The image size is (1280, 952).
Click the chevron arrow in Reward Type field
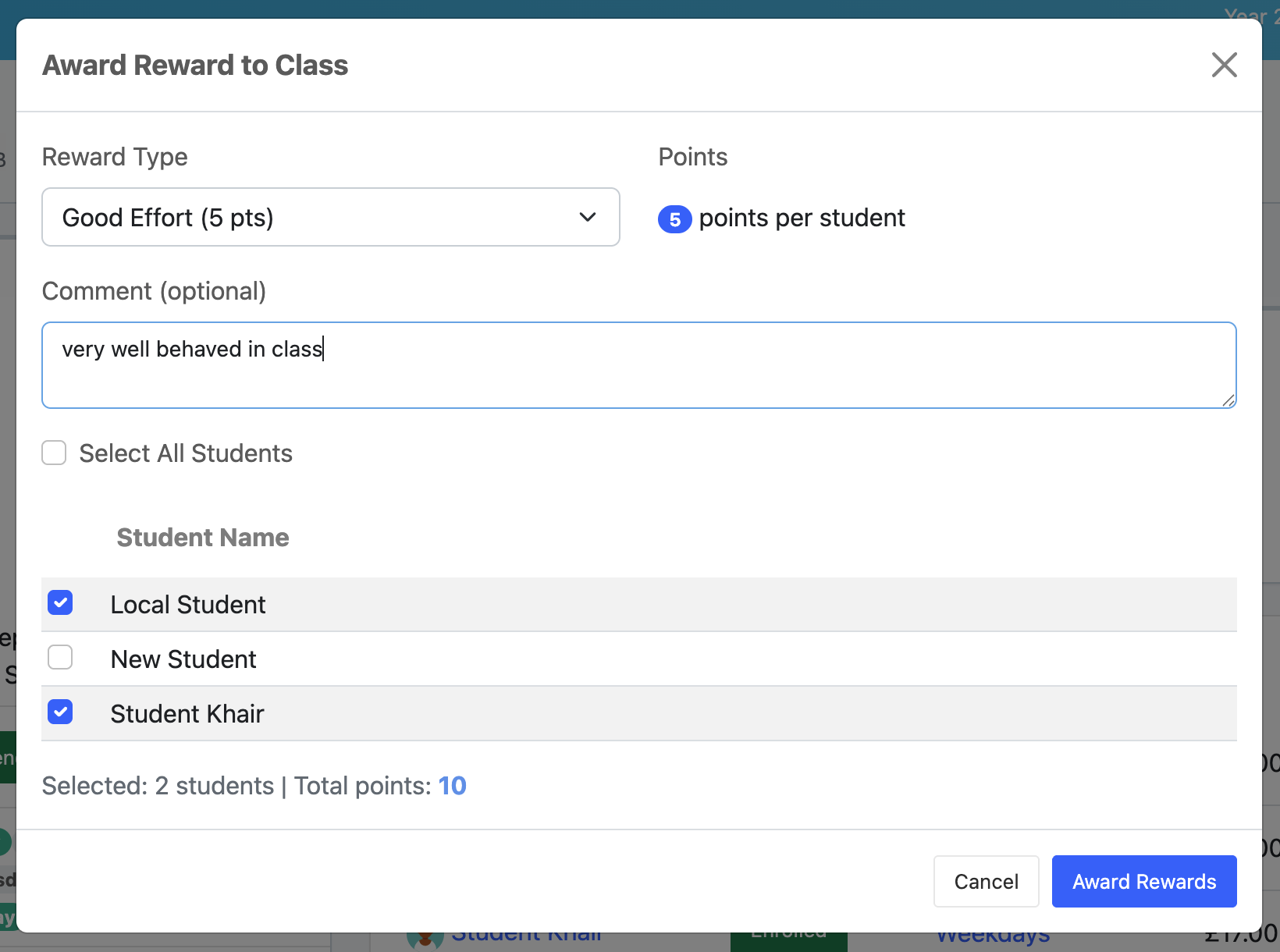588,217
